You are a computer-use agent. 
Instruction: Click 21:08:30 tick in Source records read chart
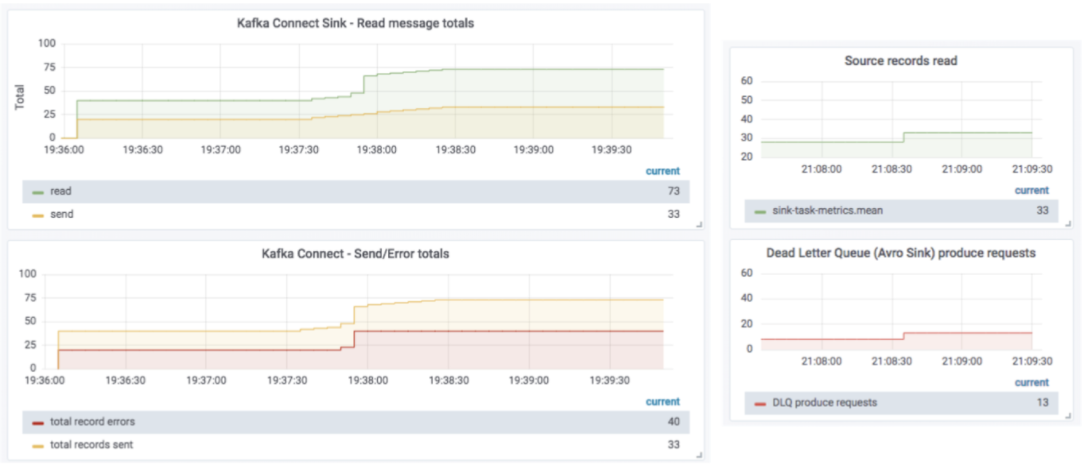pyautogui.click(x=892, y=168)
